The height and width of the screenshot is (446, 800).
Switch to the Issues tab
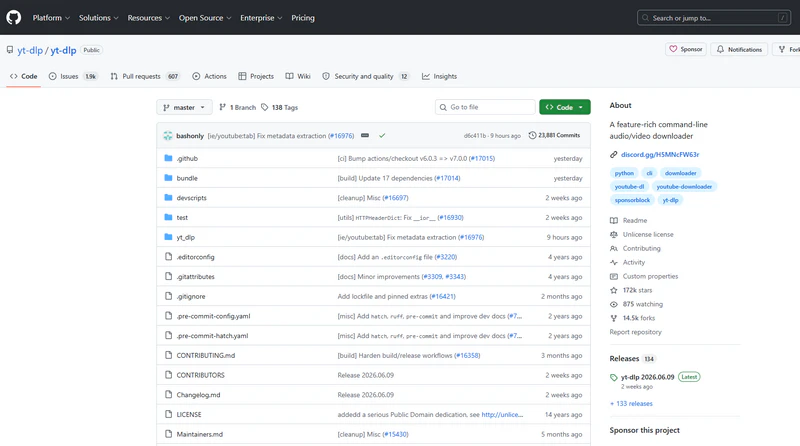coord(73,76)
